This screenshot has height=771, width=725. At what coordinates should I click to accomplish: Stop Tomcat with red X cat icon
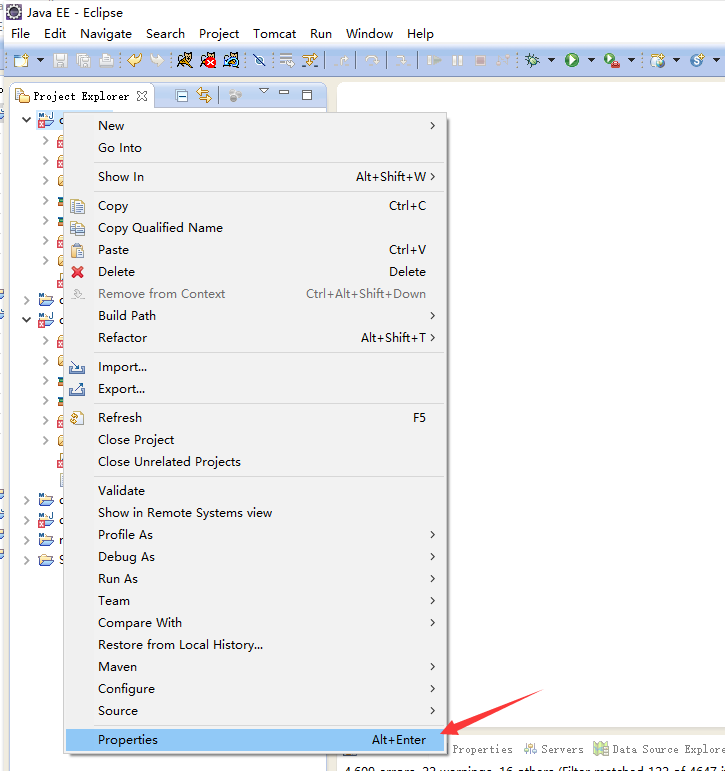click(x=208, y=60)
